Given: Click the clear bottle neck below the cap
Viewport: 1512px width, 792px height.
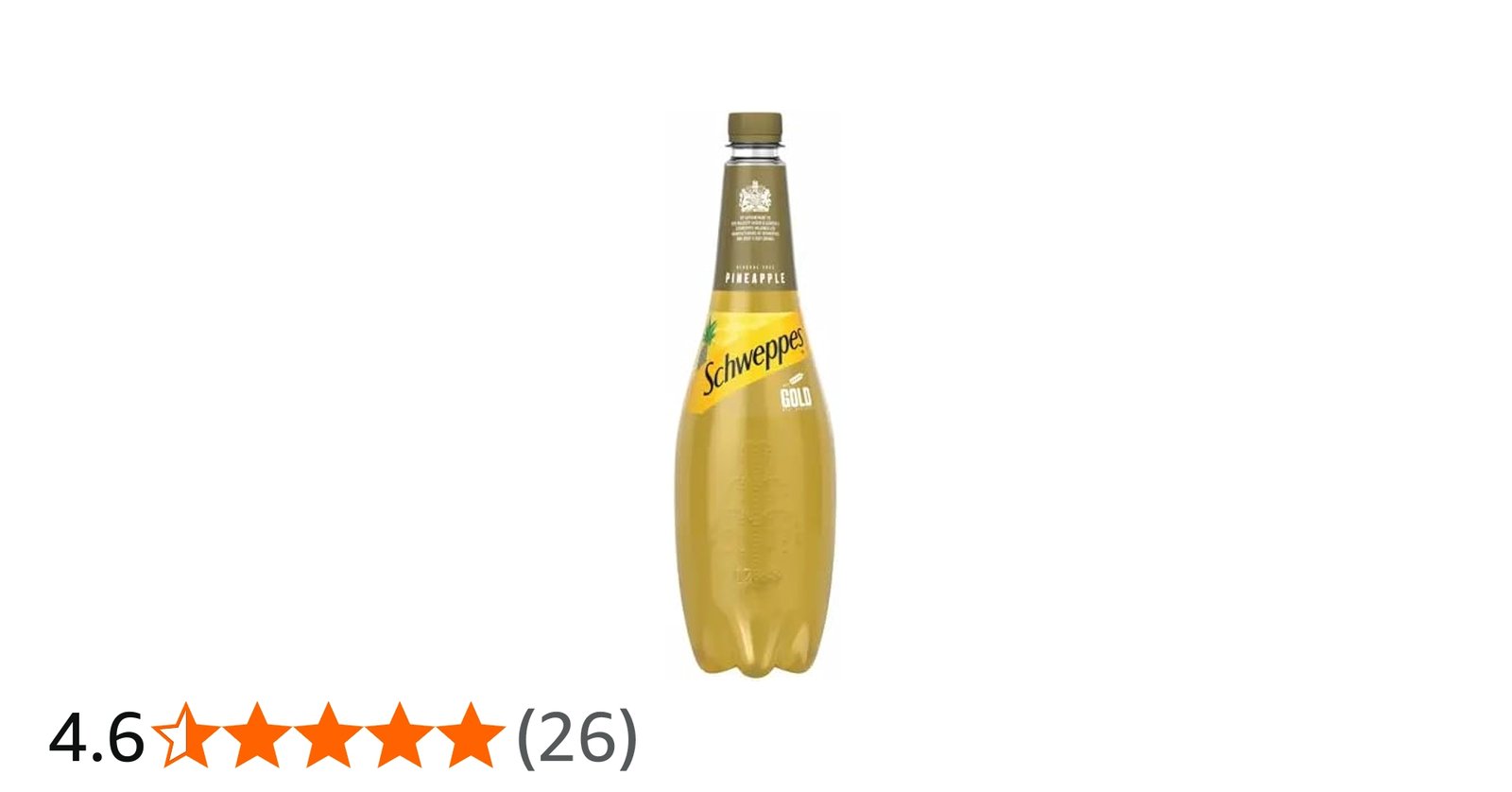Looking at the screenshot, I should (755, 151).
